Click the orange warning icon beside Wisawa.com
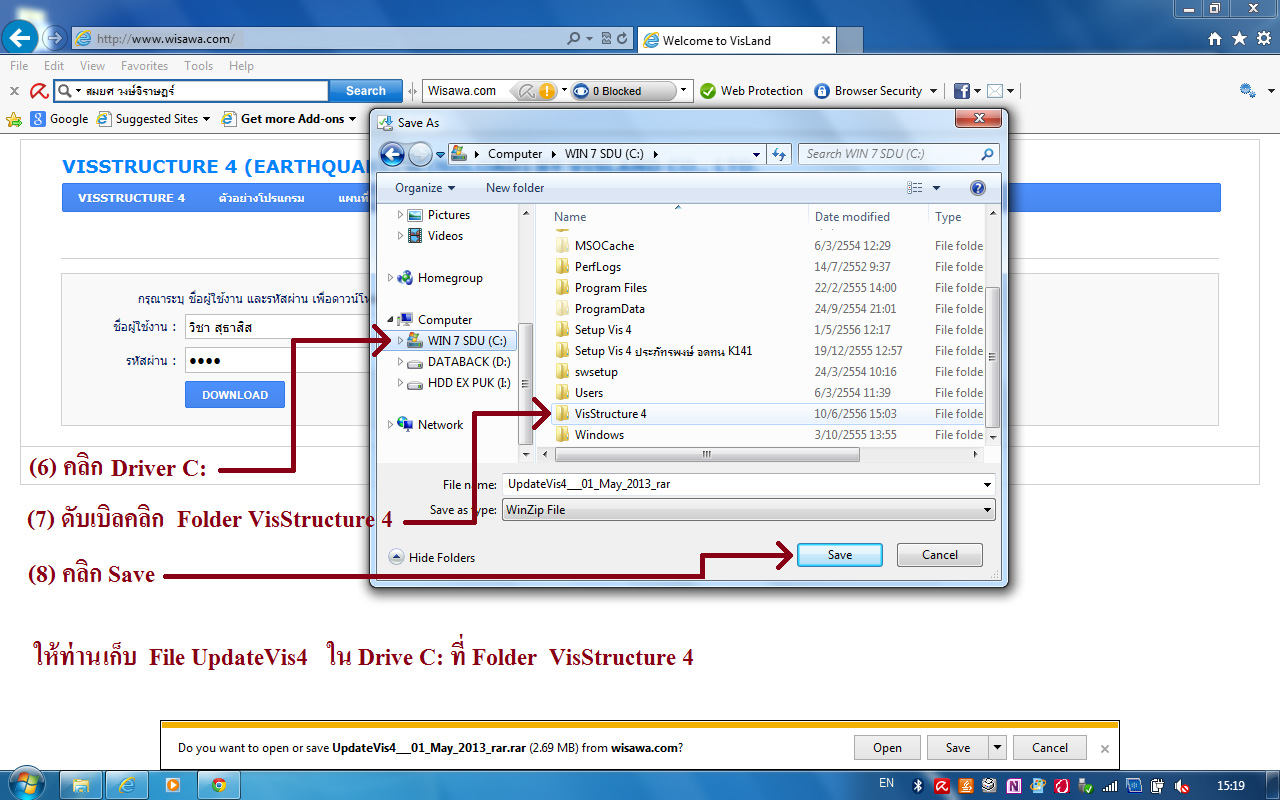 (547, 91)
